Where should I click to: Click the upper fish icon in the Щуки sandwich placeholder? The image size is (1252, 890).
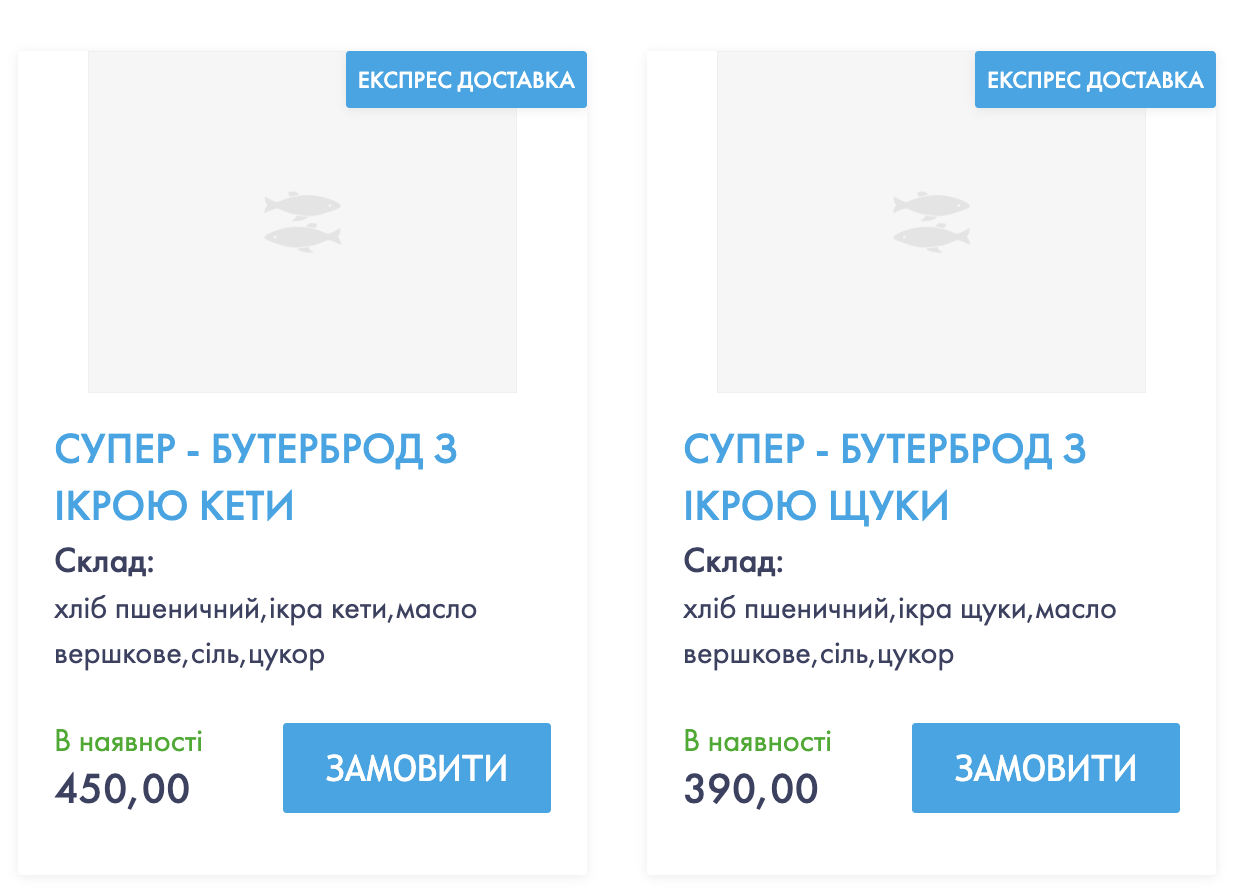click(931, 205)
